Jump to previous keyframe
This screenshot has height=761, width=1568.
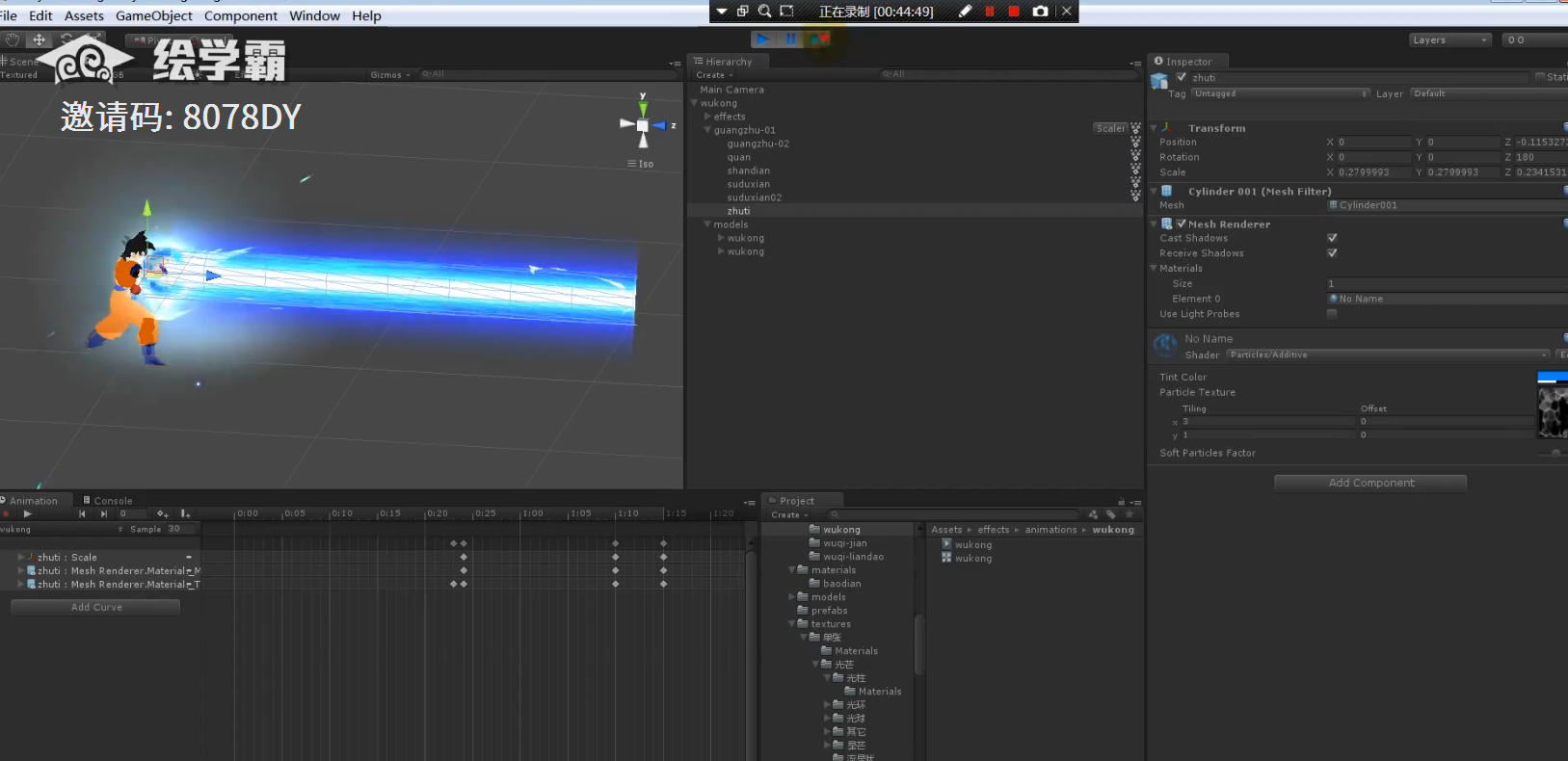click(x=82, y=514)
